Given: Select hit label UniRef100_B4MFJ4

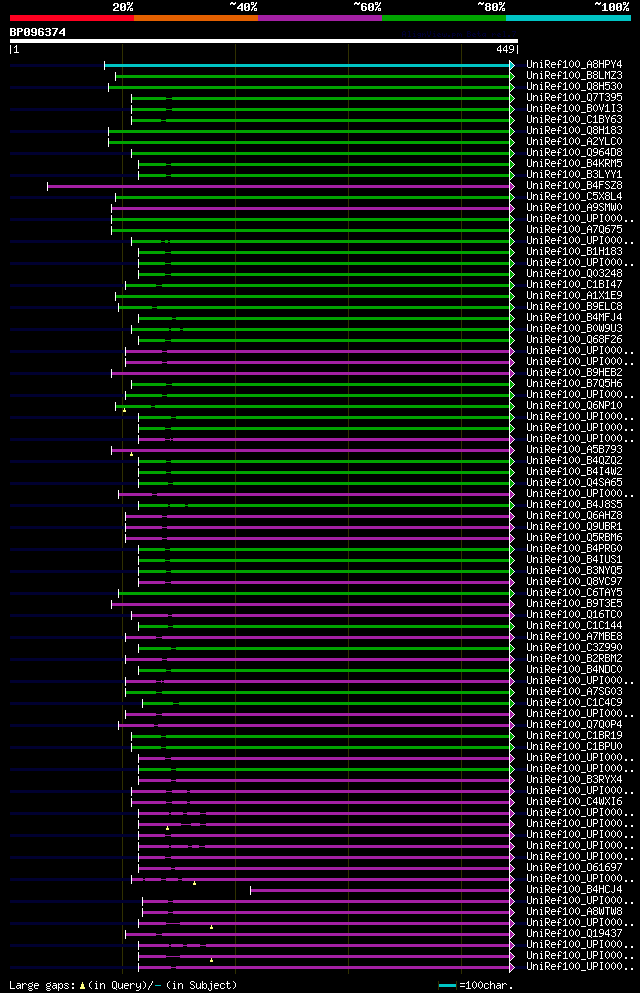Looking at the screenshot, I should point(574,317).
